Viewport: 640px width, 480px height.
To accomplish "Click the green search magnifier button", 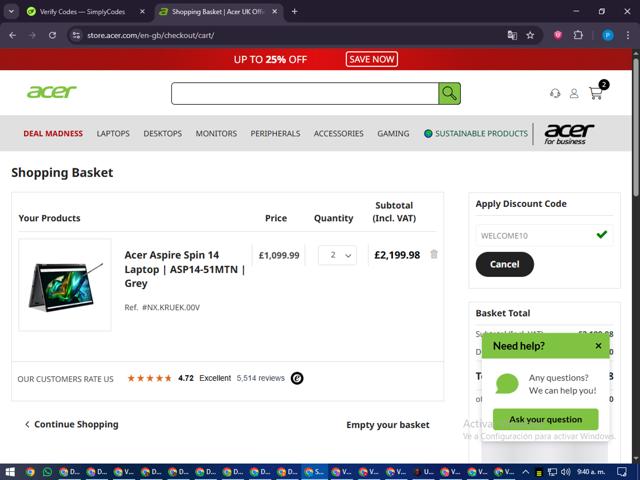I will pyautogui.click(x=449, y=93).
